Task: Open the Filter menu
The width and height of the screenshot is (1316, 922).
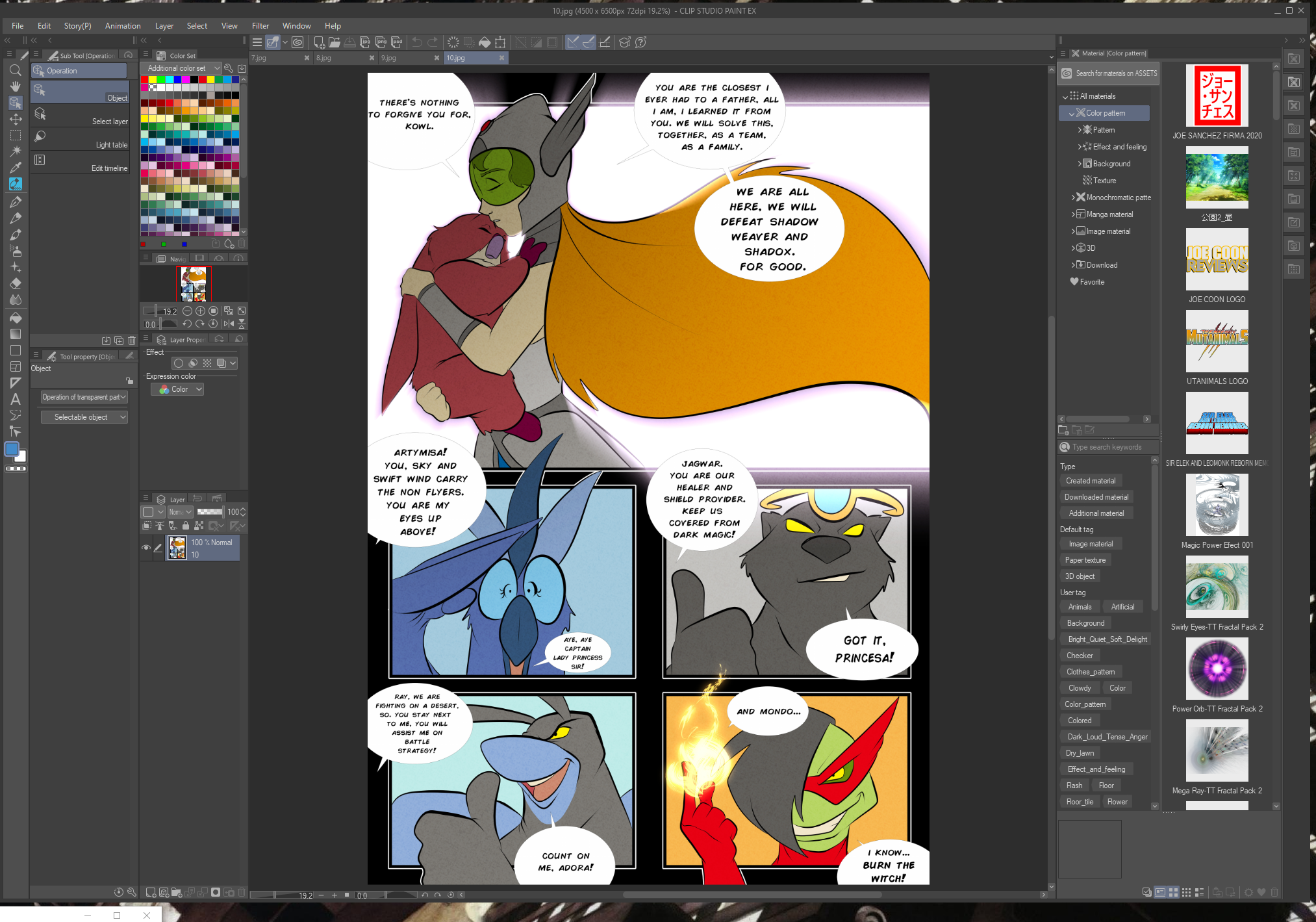Action: [260, 26]
